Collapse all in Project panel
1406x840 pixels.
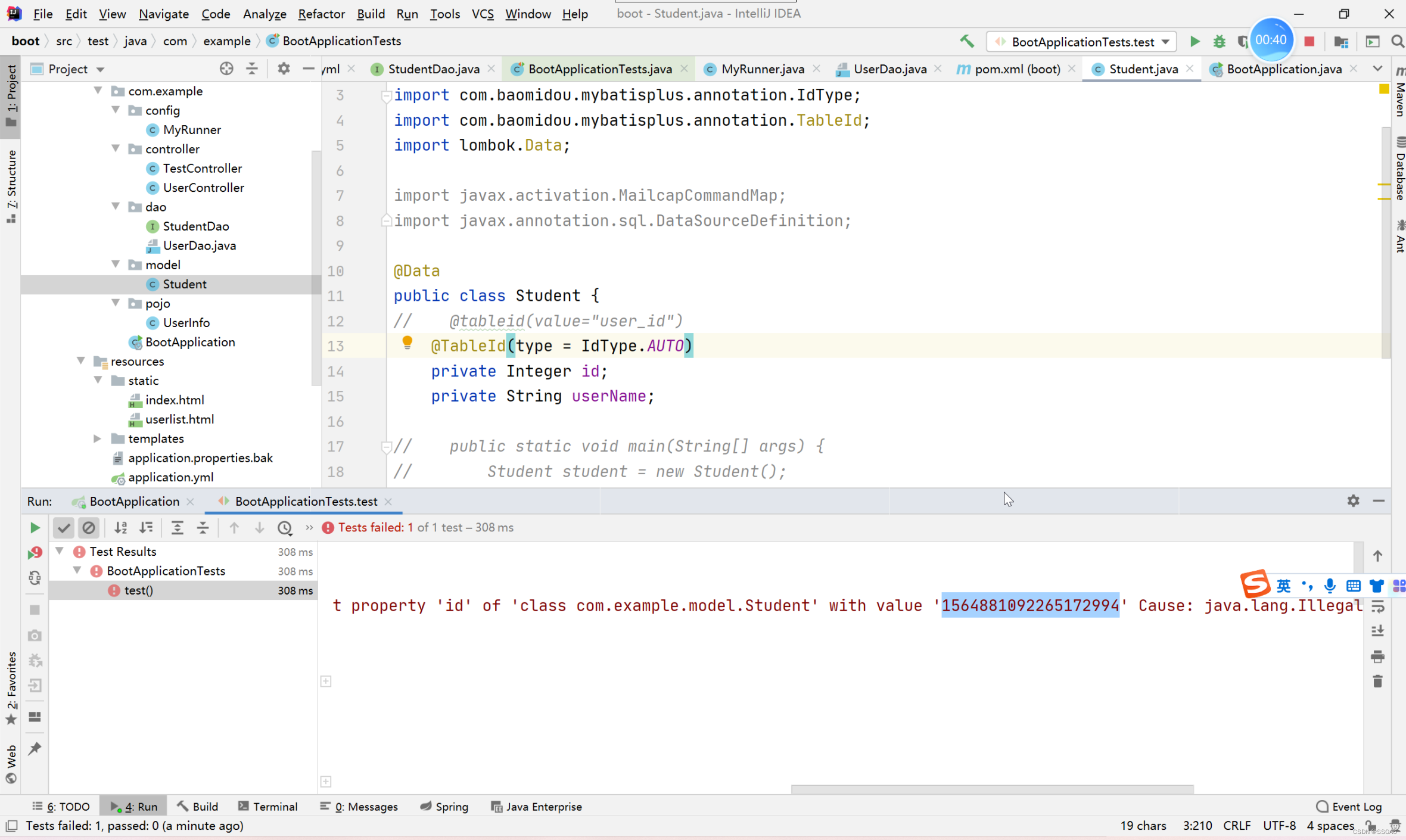[252, 69]
